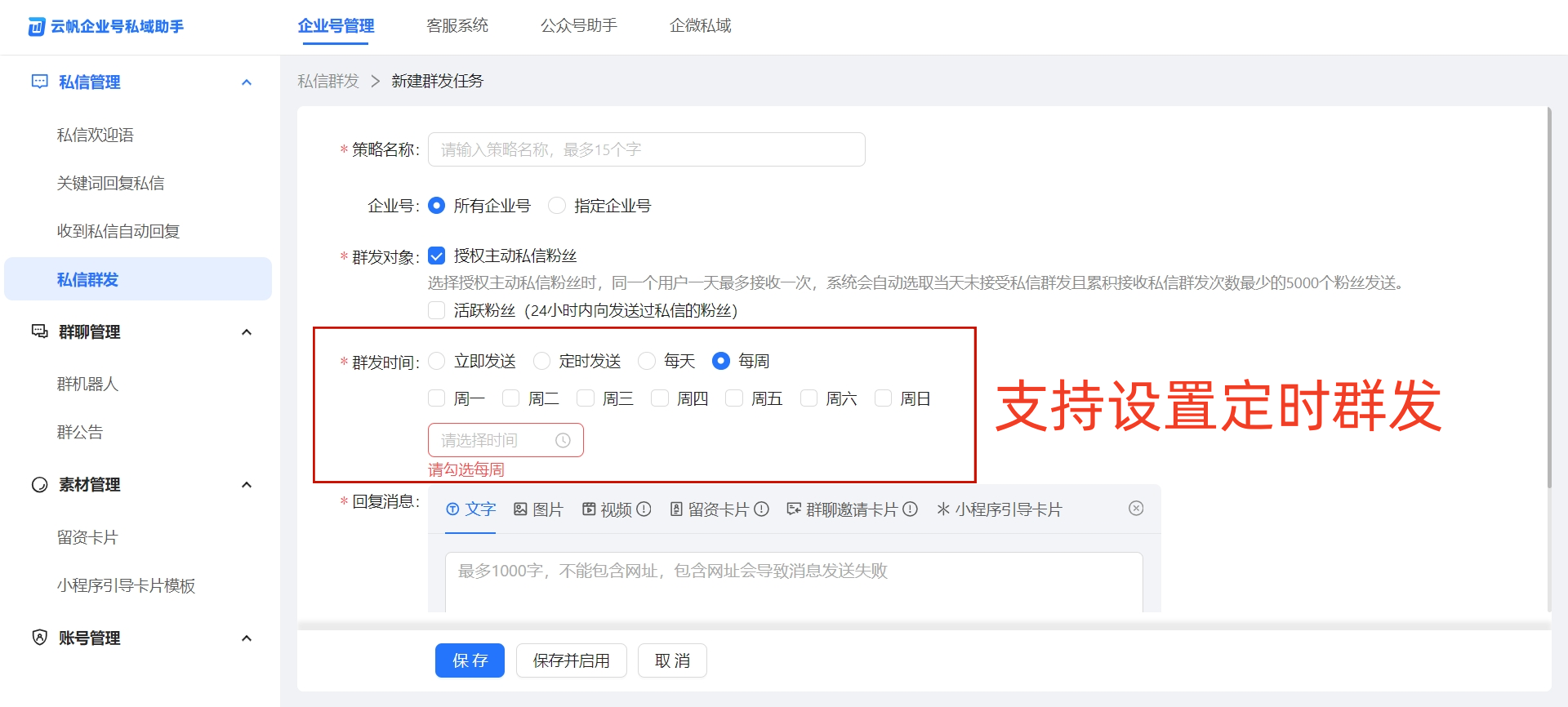Go back via 私信群发 breadcrumb link

coord(328,81)
